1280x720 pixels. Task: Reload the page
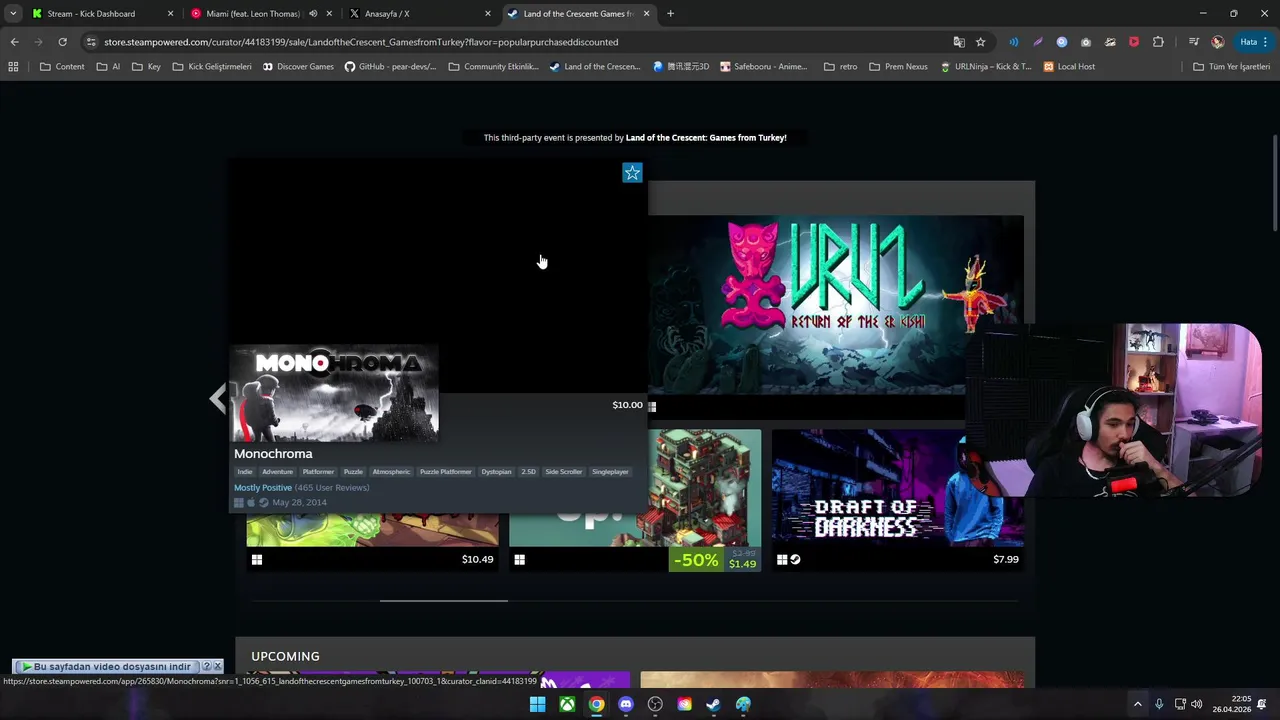click(x=62, y=42)
